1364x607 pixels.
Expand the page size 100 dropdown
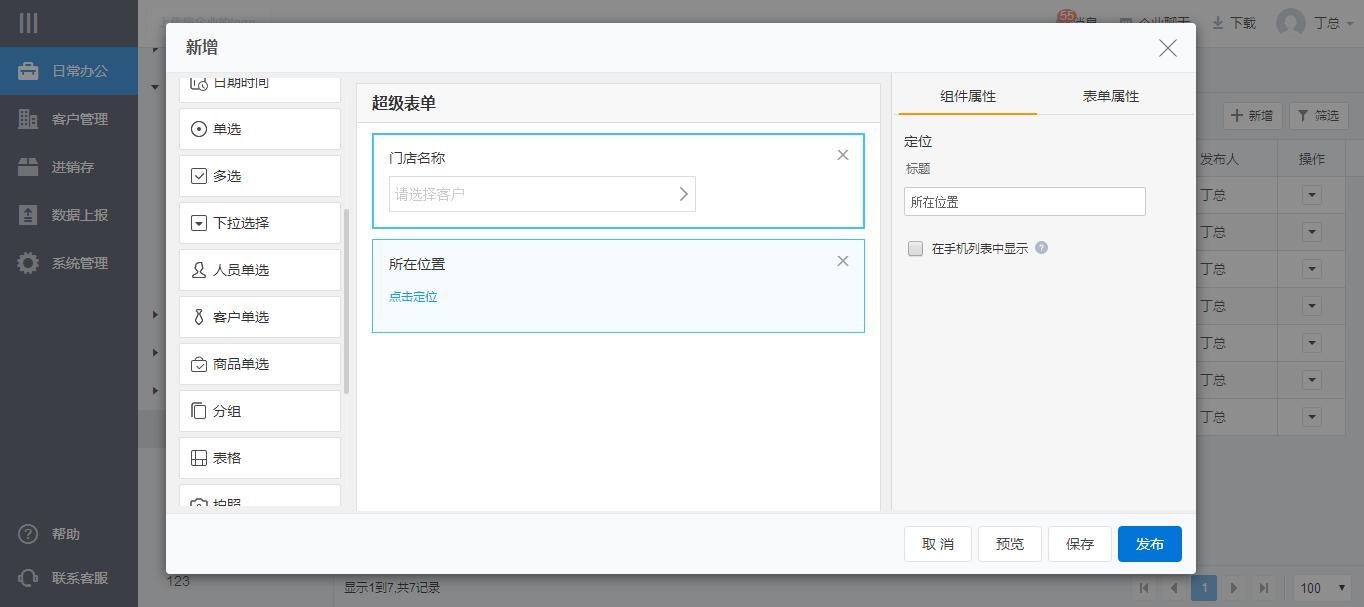tap(1322, 588)
